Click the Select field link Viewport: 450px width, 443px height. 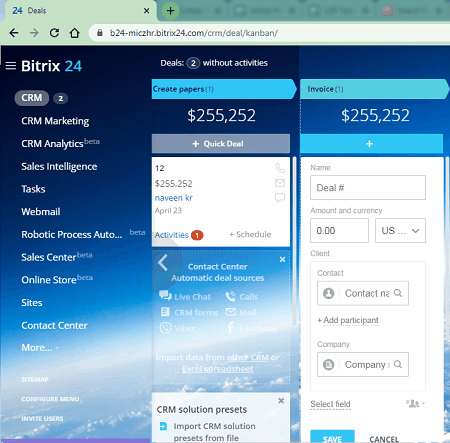(x=330, y=404)
